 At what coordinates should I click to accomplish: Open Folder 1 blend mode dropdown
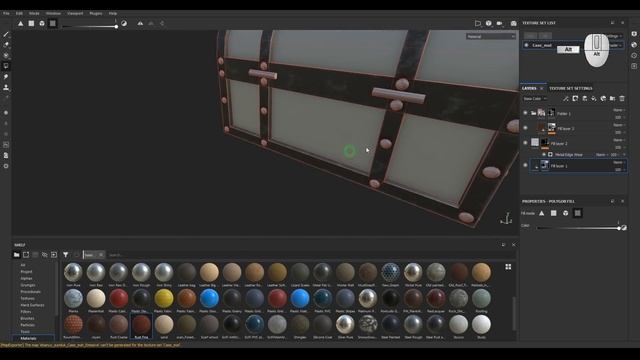coord(618,110)
